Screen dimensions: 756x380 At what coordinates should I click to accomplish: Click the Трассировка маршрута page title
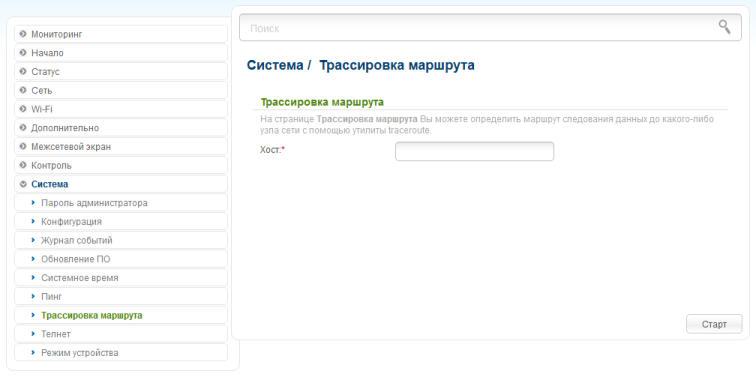pyautogui.click(x=397, y=65)
